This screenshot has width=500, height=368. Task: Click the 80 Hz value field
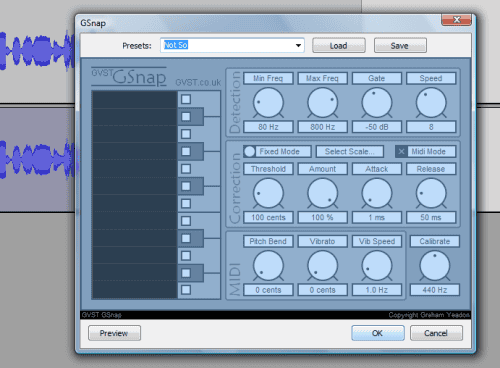[268, 127]
